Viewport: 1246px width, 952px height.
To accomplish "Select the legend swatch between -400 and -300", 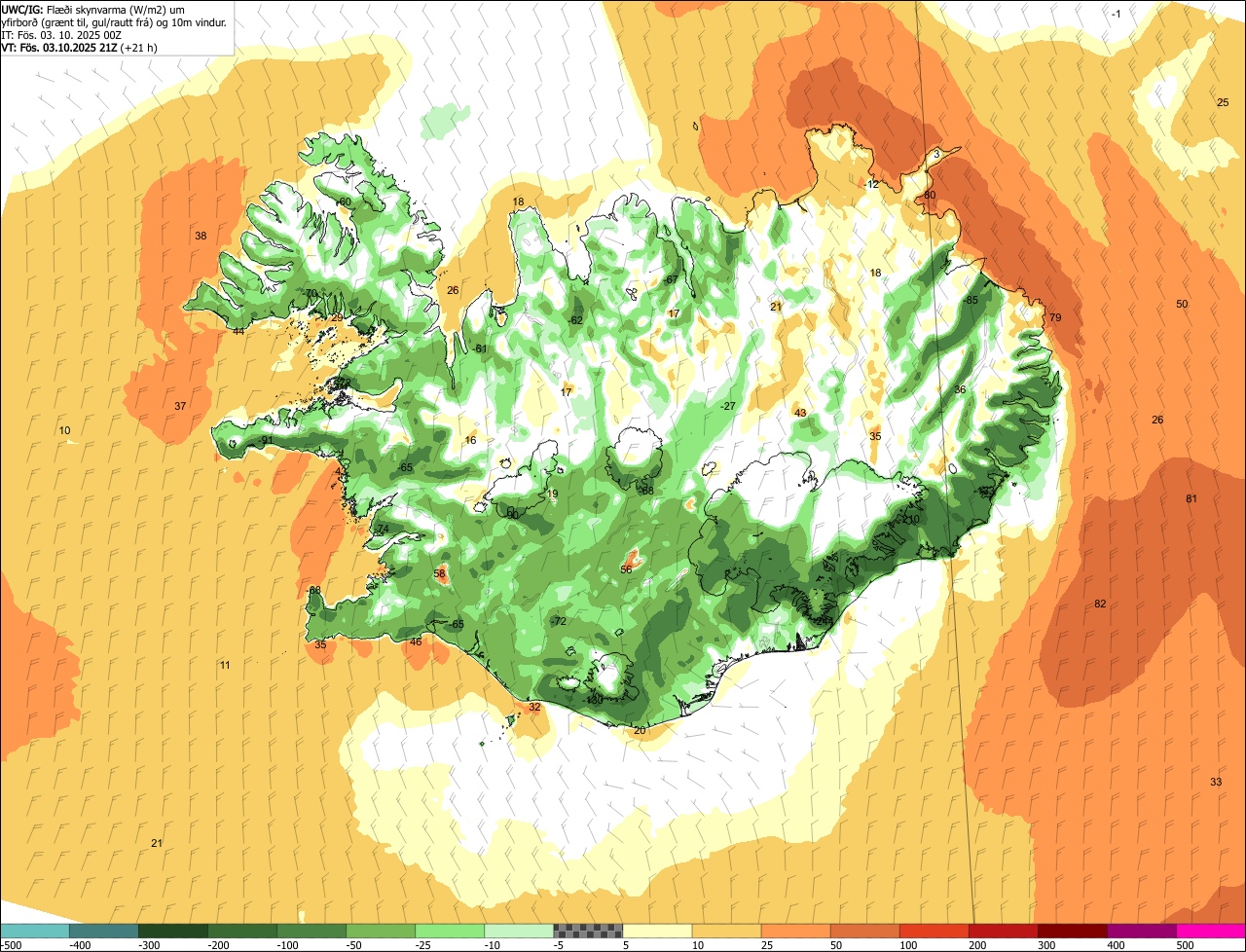I will [103, 931].
